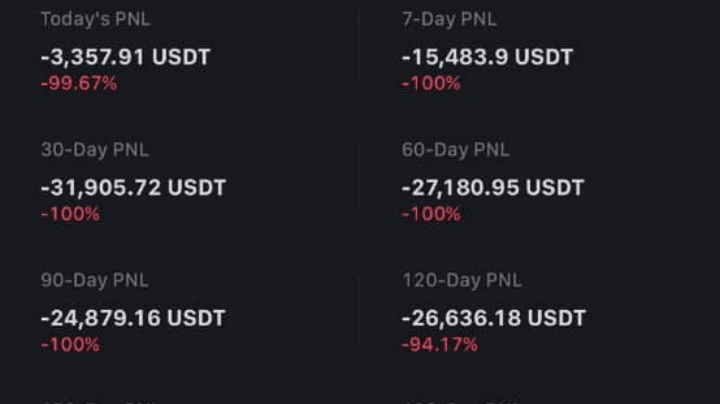Click the -100% figure under 30-Day PNL
Image resolution: width=720 pixels, height=404 pixels.
point(70,214)
